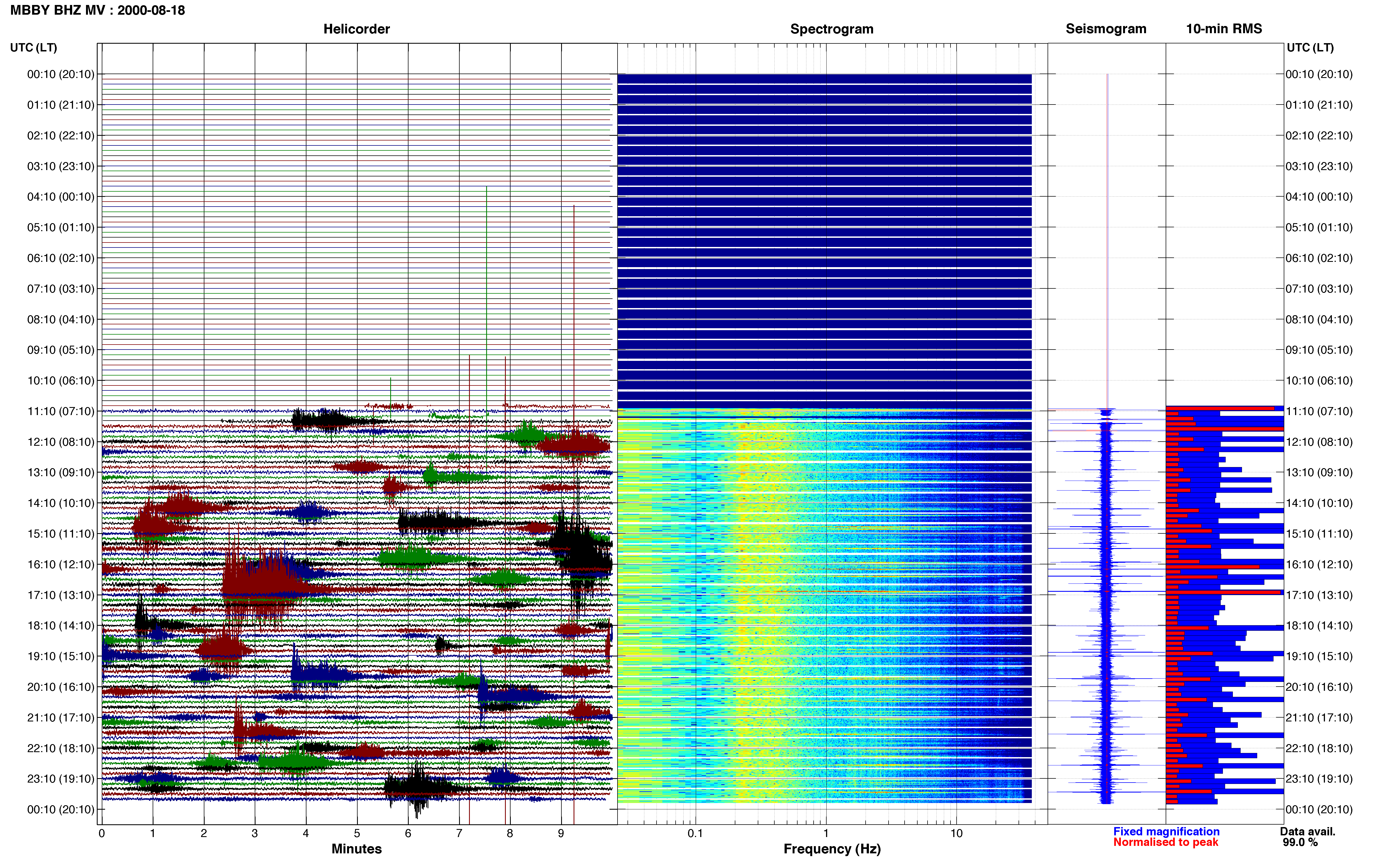Click the left 'UTC (LT)' axis label
Viewport: 1388px width, 868px height.
[x=34, y=48]
